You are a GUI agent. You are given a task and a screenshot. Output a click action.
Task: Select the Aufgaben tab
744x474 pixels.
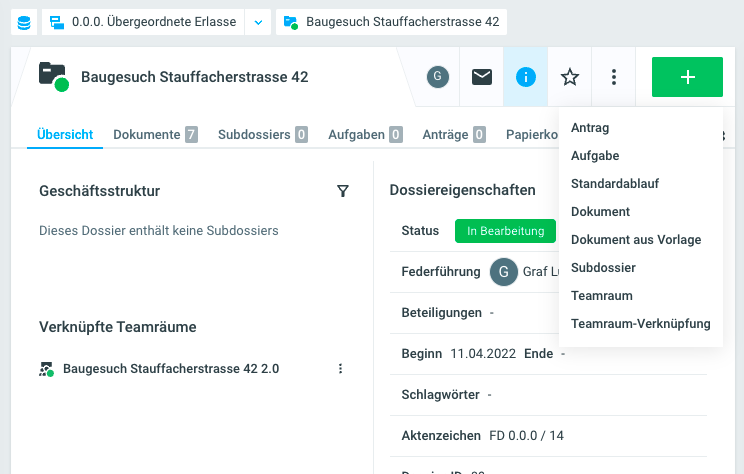click(365, 134)
